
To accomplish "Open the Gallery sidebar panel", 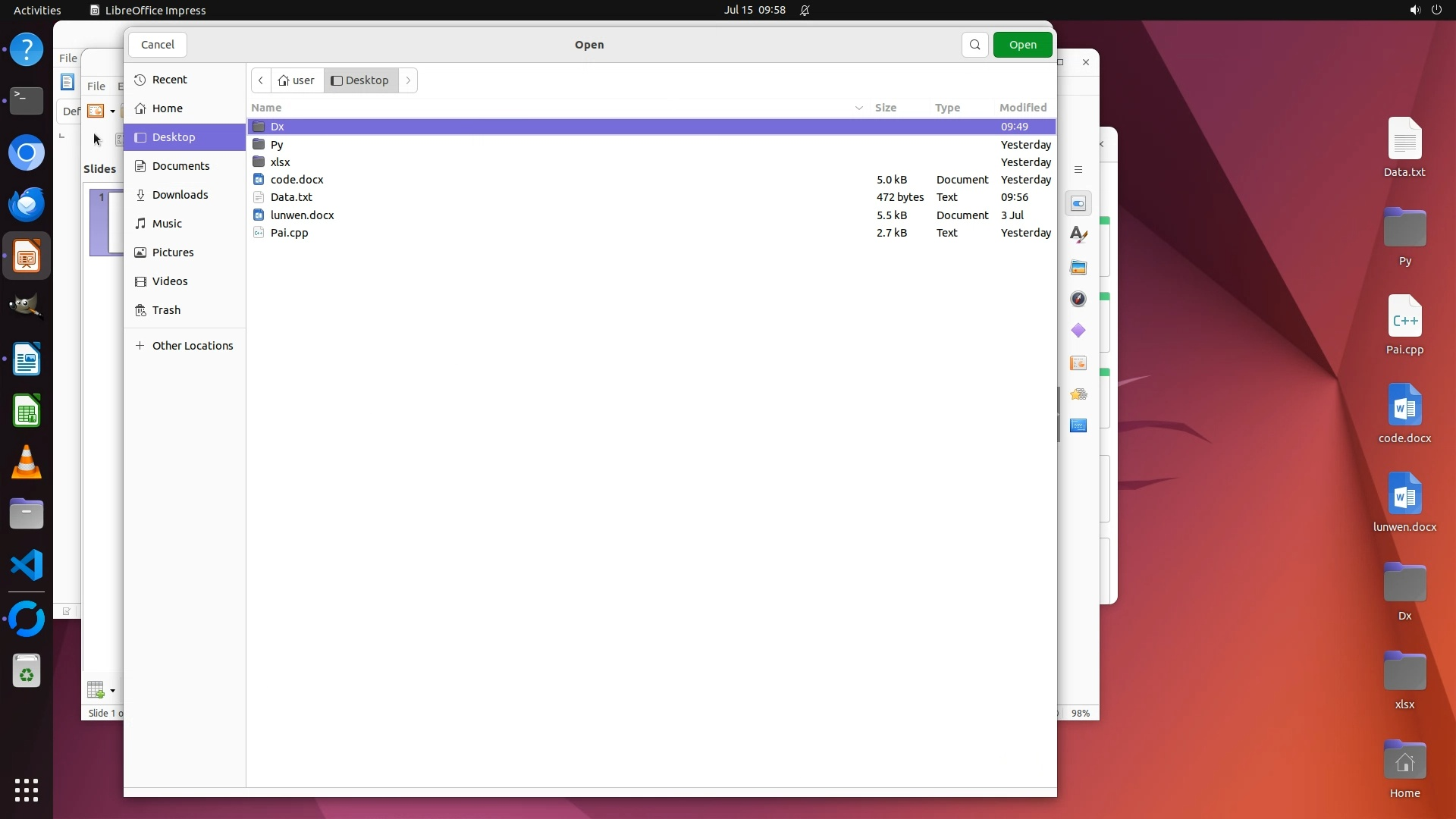I will pyautogui.click(x=1078, y=267).
